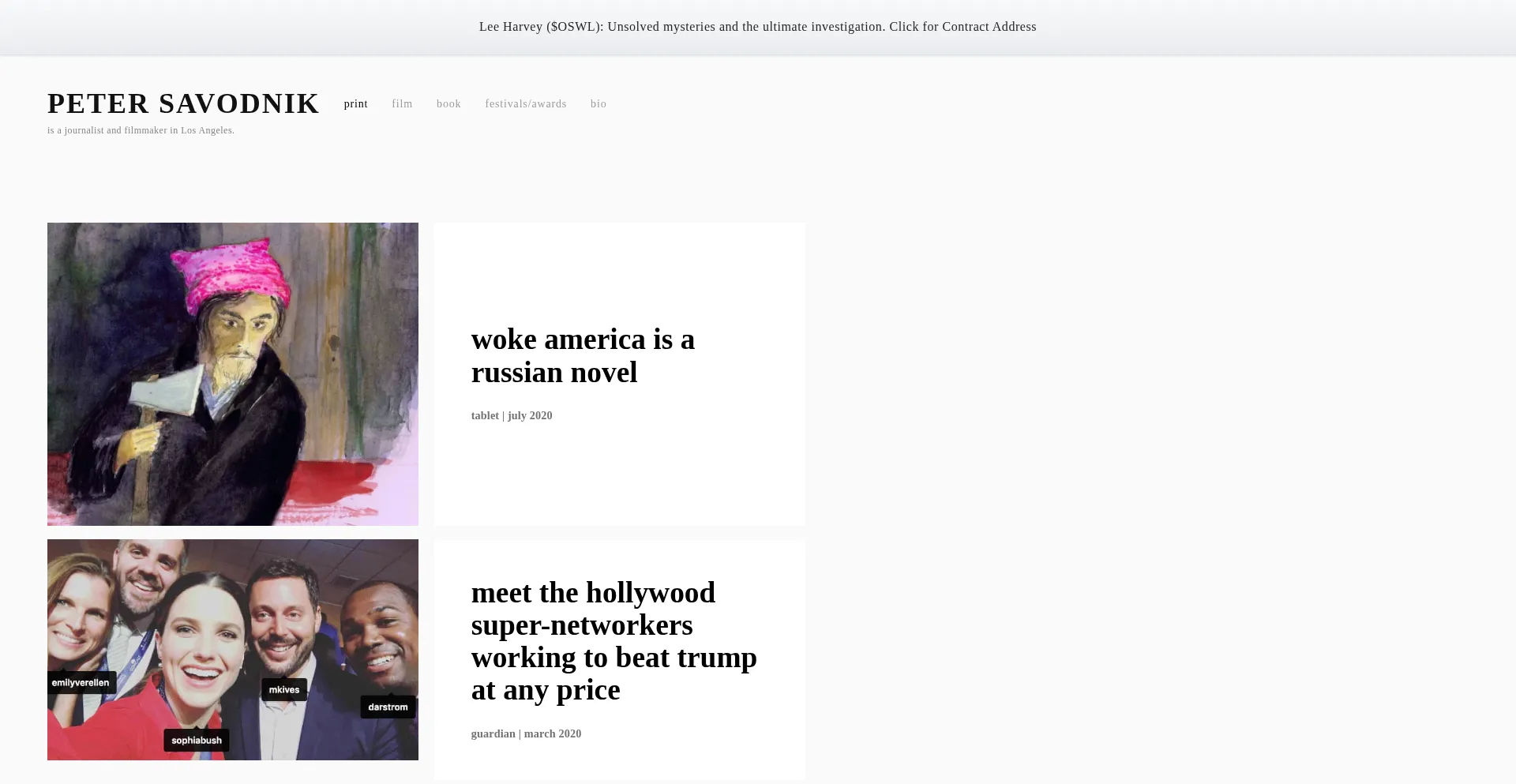Navigate to the book page
Screen dimensions: 1516x784
[448, 104]
